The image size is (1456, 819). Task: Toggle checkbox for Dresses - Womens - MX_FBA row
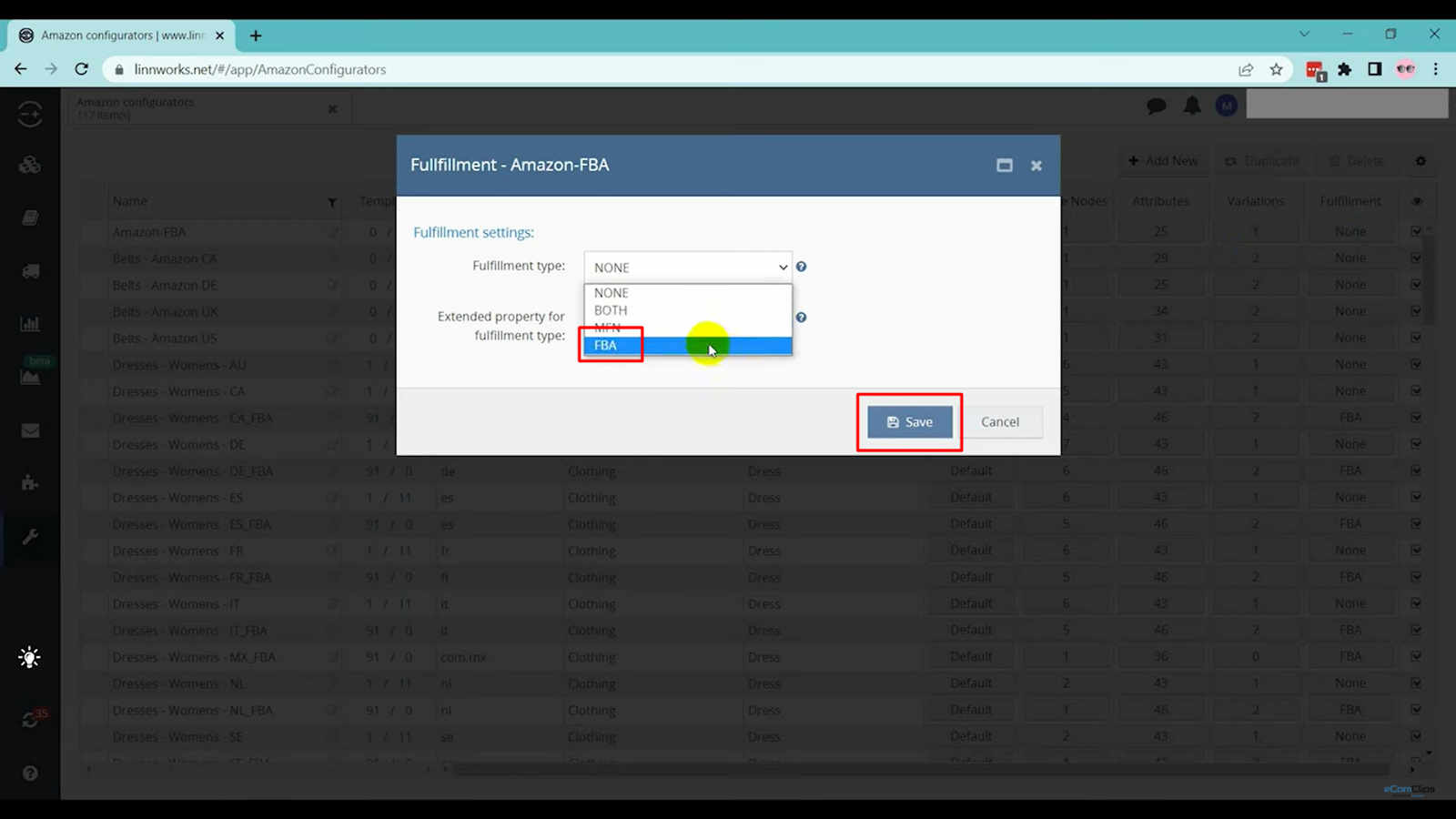click(x=1417, y=657)
